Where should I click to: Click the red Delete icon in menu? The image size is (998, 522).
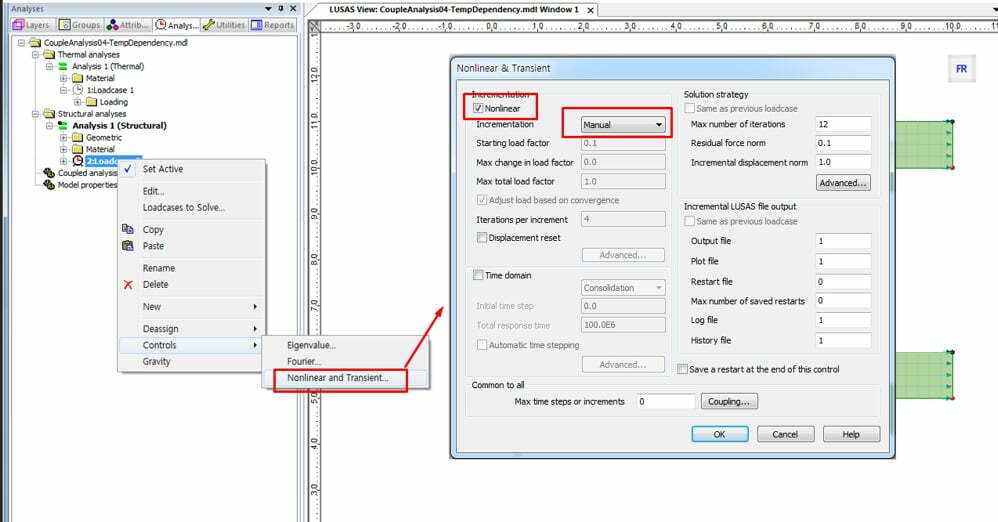pyautogui.click(x=127, y=285)
